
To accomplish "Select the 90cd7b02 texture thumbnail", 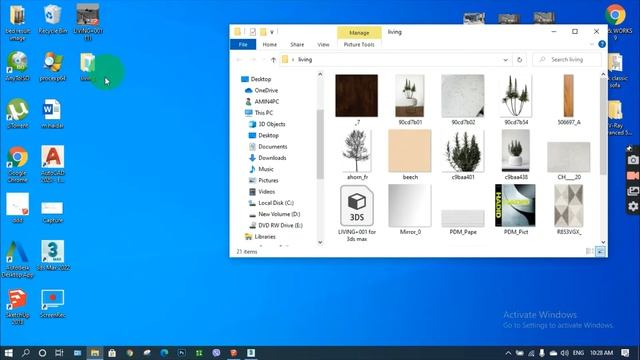I will (x=463, y=100).
